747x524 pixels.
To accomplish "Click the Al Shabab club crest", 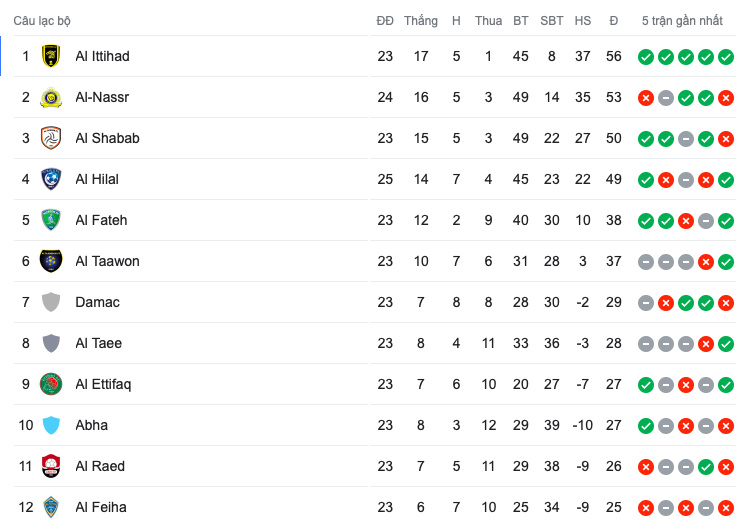I will click(x=51, y=139).
